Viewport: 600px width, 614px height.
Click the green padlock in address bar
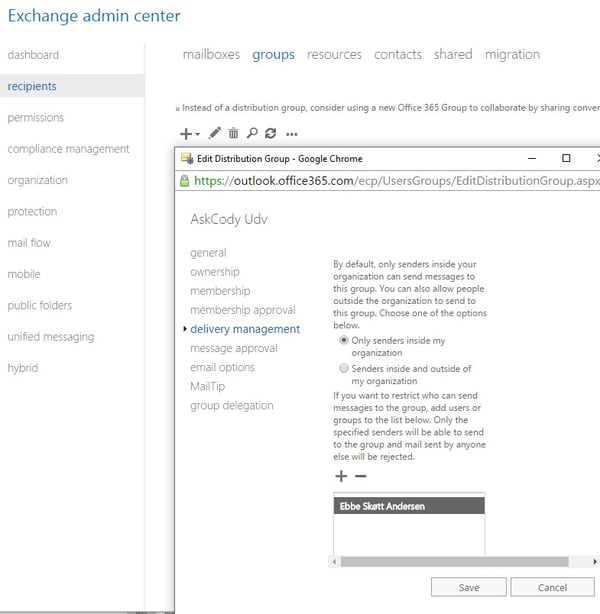184,182
